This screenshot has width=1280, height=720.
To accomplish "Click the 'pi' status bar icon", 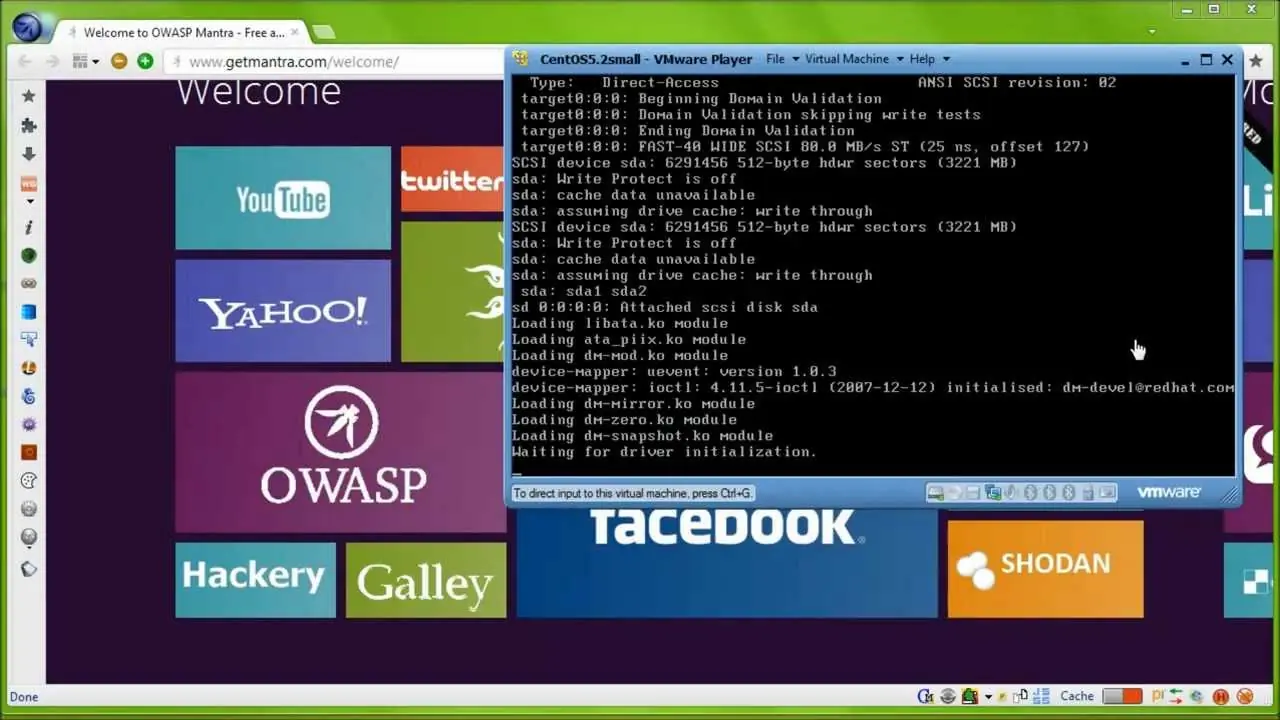I will pyautogui.click(x=1158, y=696).
